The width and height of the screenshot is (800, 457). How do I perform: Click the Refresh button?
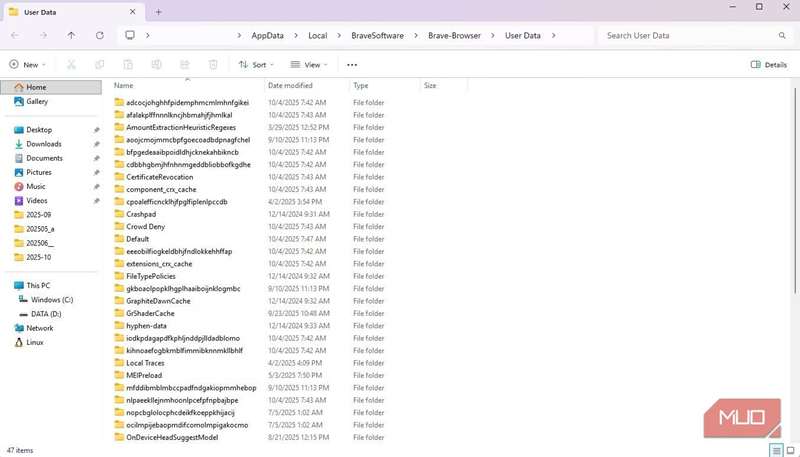coord(99,35)
